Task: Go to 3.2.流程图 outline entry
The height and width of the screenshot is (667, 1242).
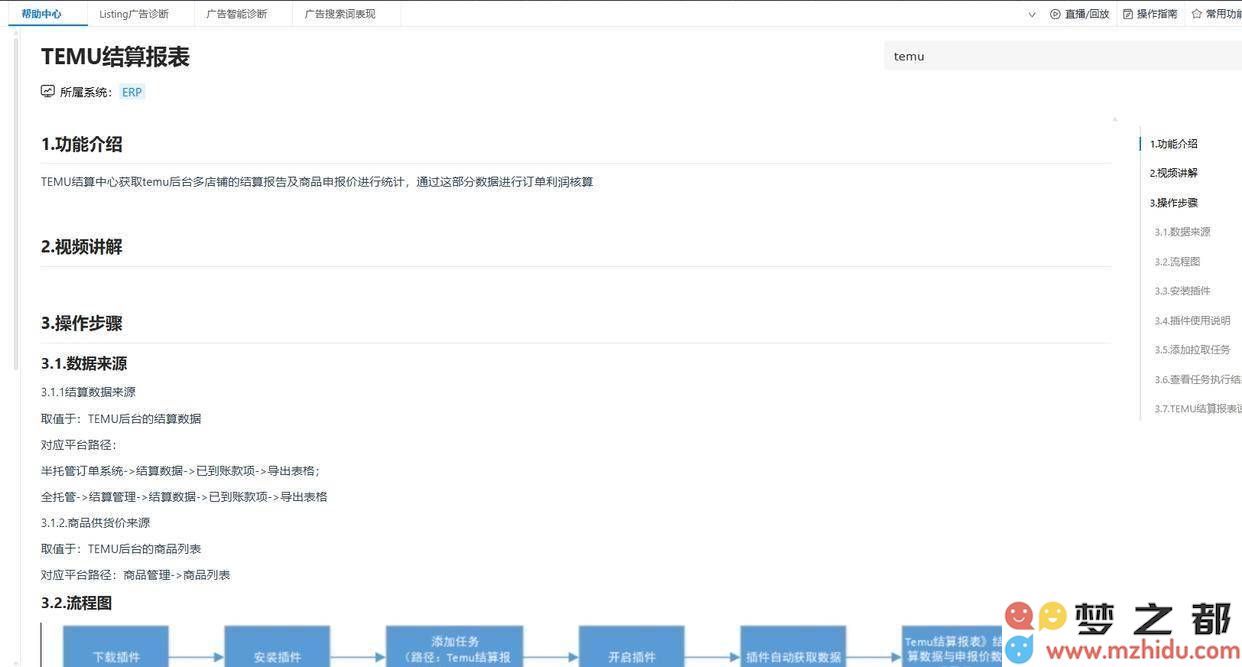Action: point(1177,262)
